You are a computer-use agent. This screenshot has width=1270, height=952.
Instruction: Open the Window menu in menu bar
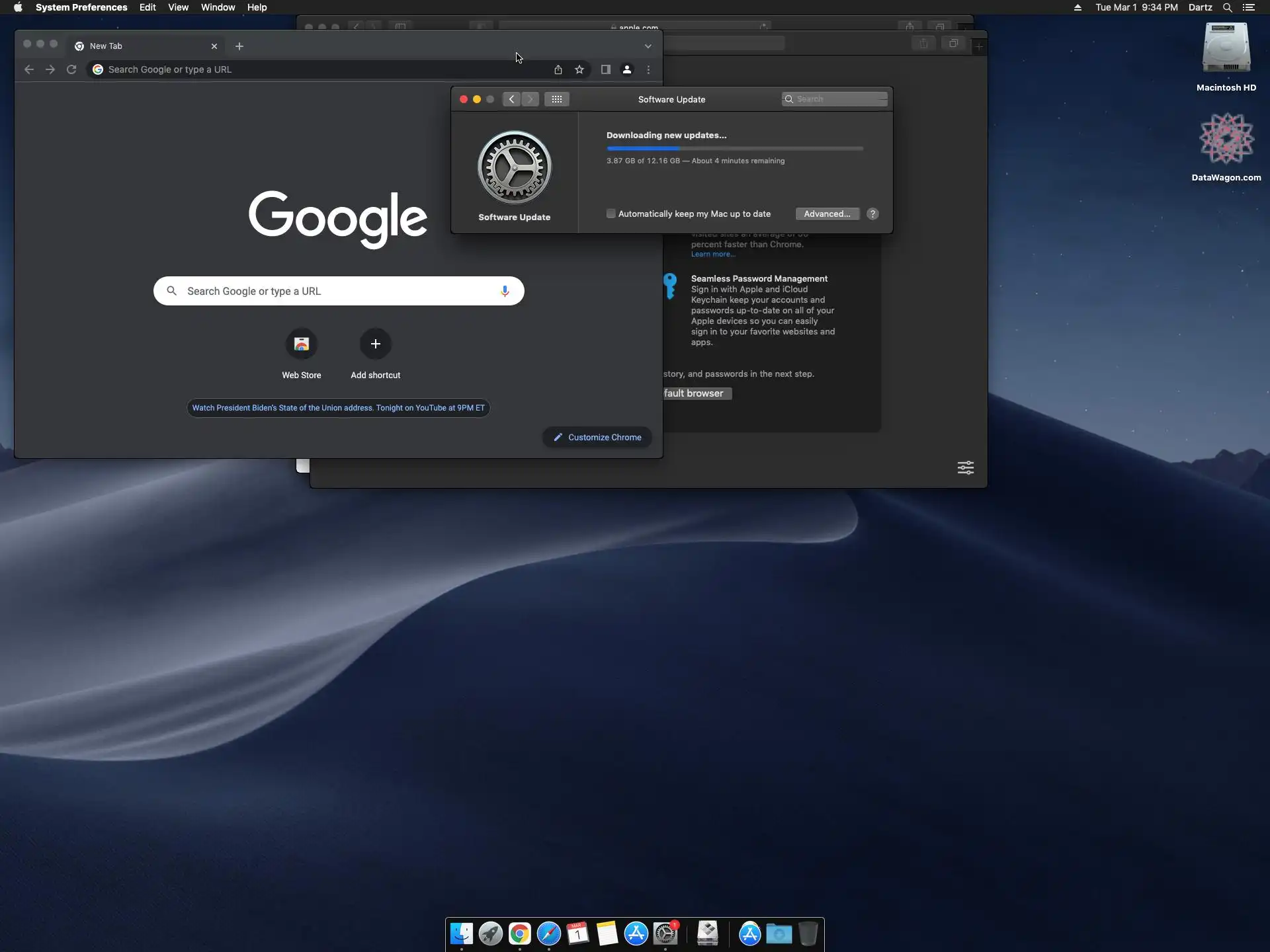pos(218,7)
